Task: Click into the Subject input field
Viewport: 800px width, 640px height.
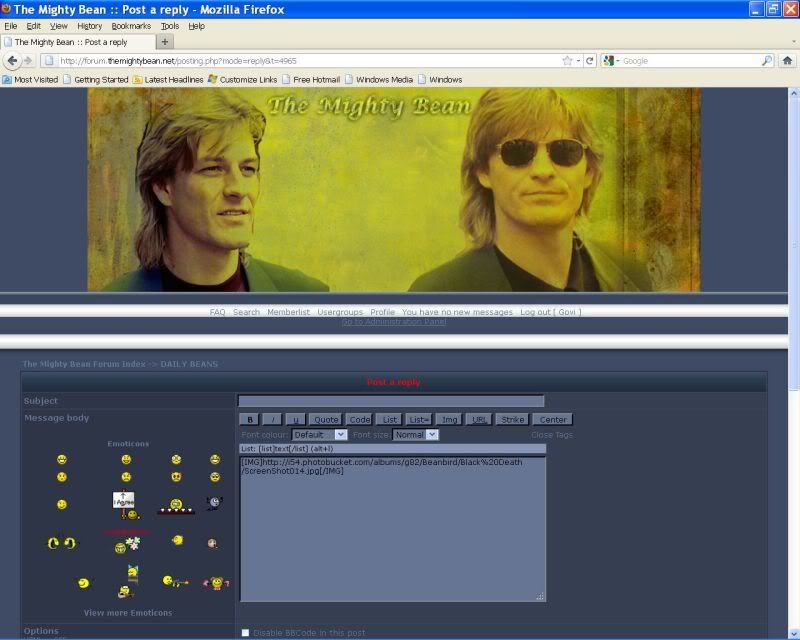Action: click(x=391, y=401)
